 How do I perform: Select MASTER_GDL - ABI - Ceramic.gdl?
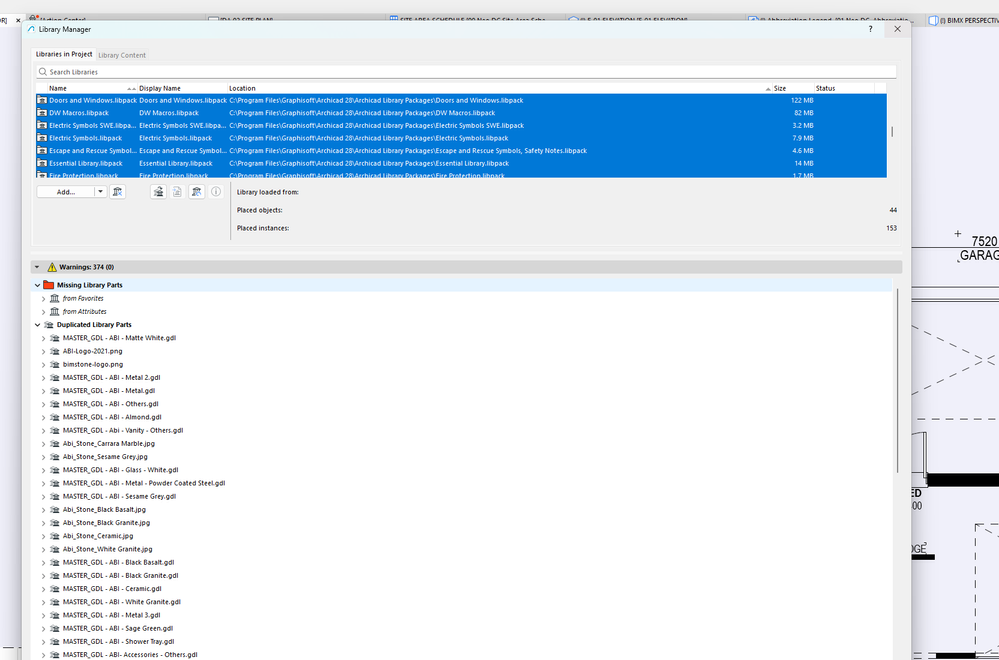[112, 589]
